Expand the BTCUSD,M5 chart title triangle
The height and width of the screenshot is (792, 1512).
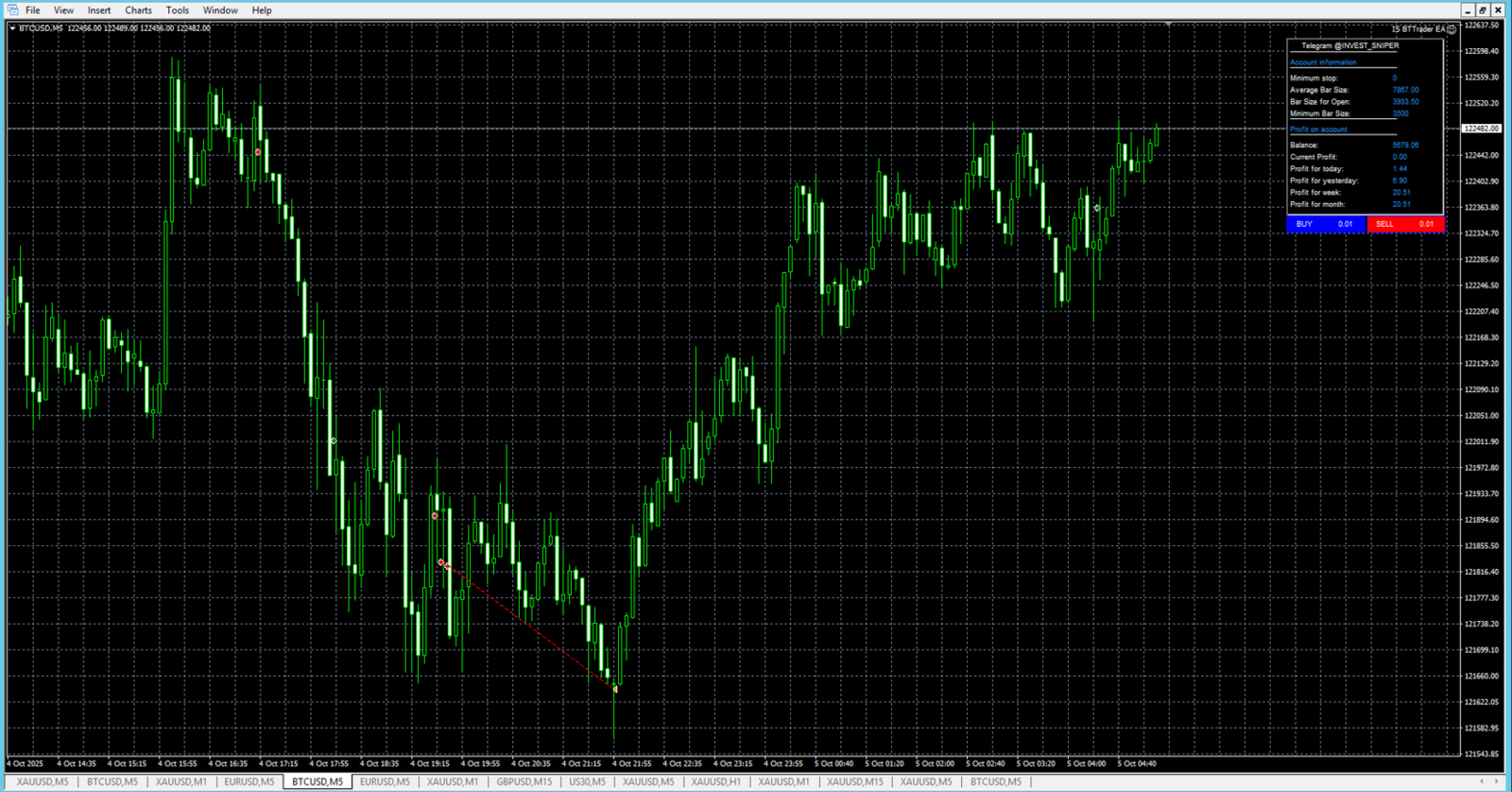(x=12, y=28)
